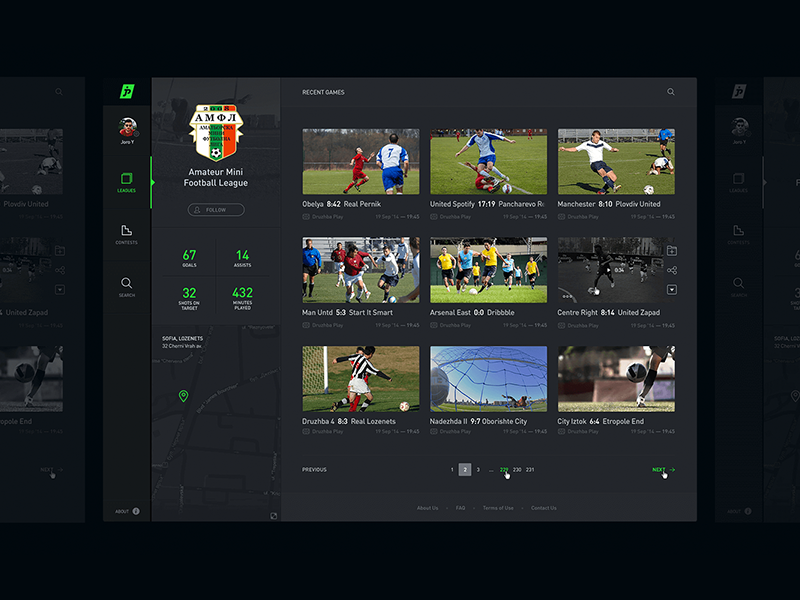Expand the map with corner icon
This screenshot has width=800, height=600.
(273, 516)
